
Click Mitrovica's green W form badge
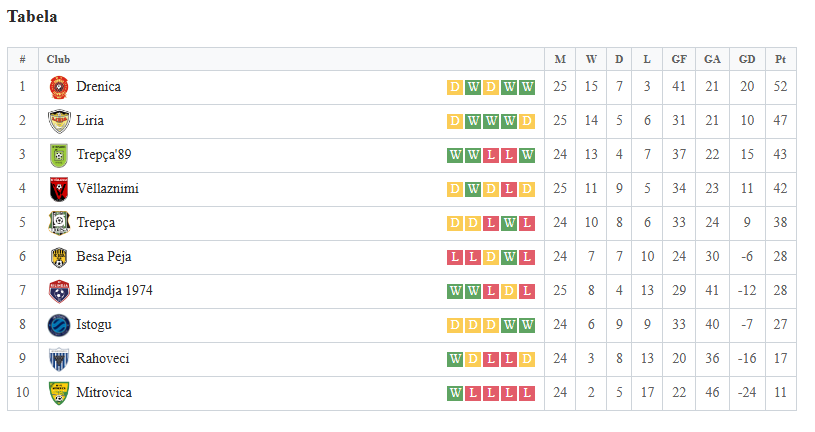tap(455, 393)
